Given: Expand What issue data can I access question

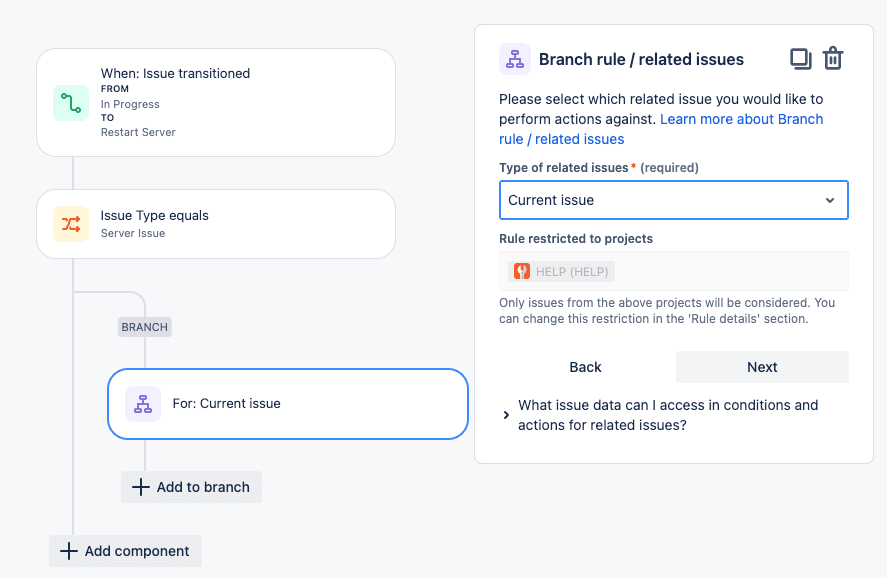Looking at the screenshot, I should [x=668, y=415].
